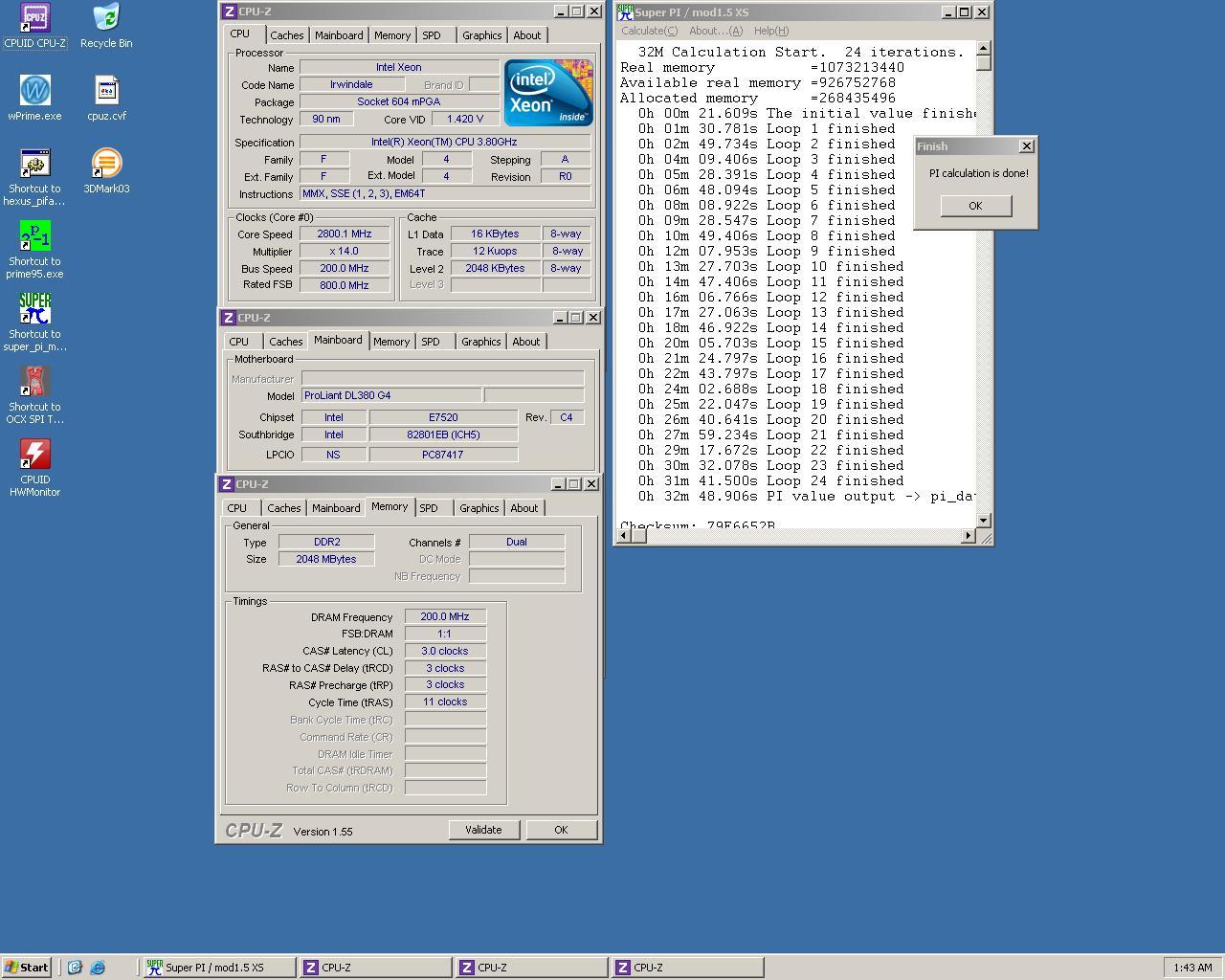Click the Southbridge value 82801EB (ICH5)
Viewport: 1225px width, 980px height.
pyautogui.click(x=443, y=434)
